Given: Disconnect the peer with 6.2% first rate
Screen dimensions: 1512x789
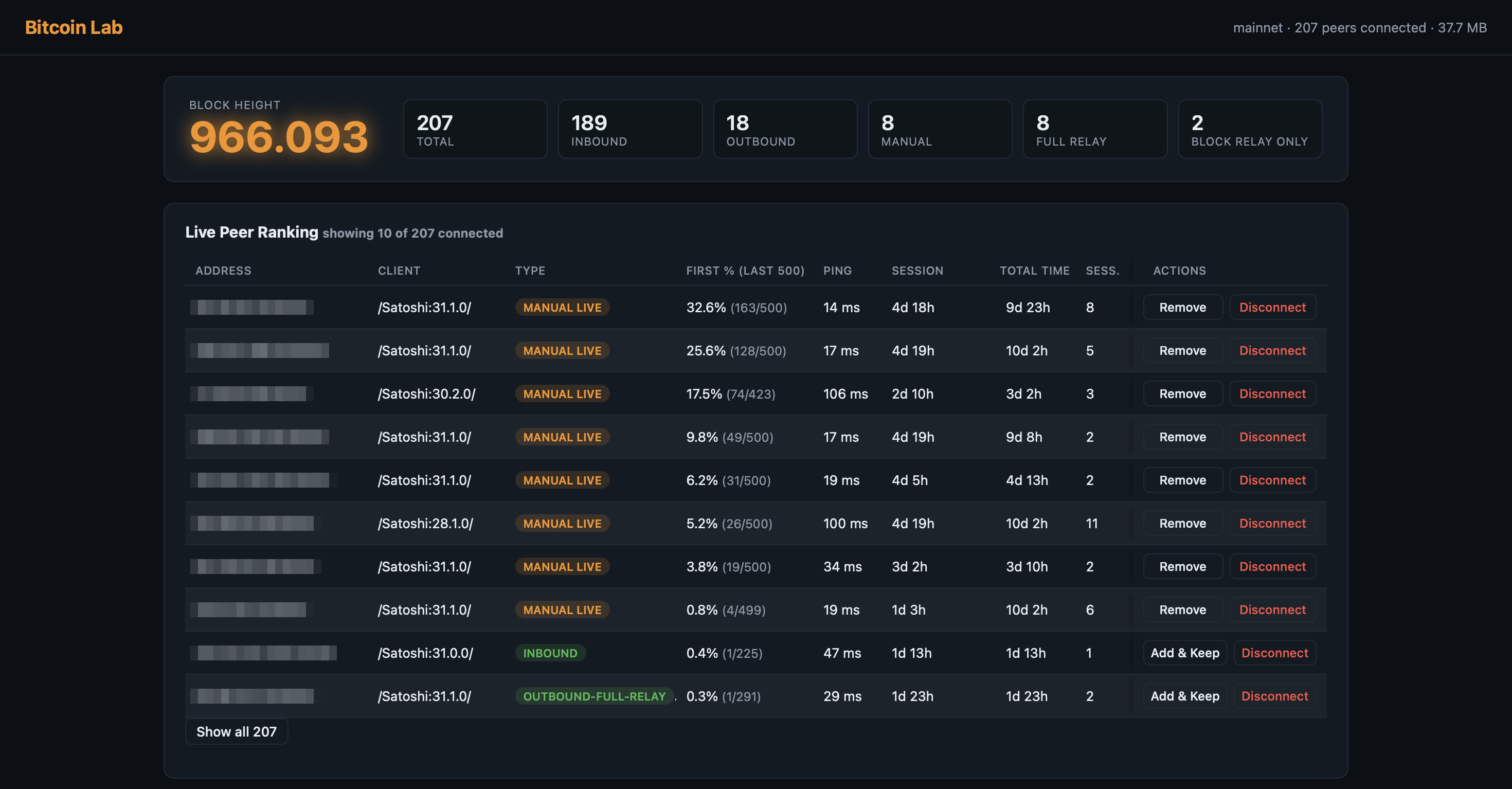Looking at the screenshot, I should [x=1272, y=480].
